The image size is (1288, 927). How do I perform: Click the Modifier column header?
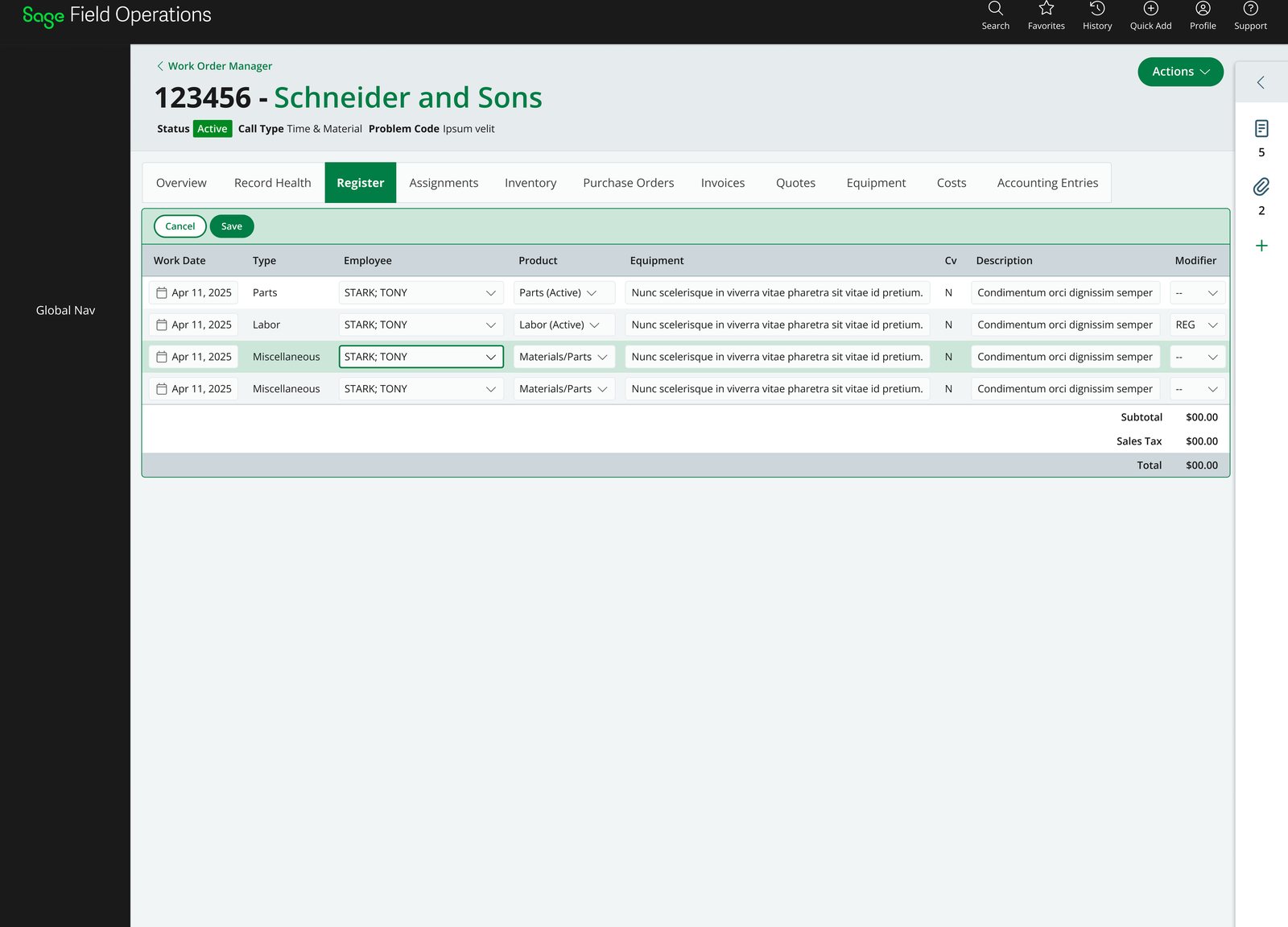(1195, 261)
